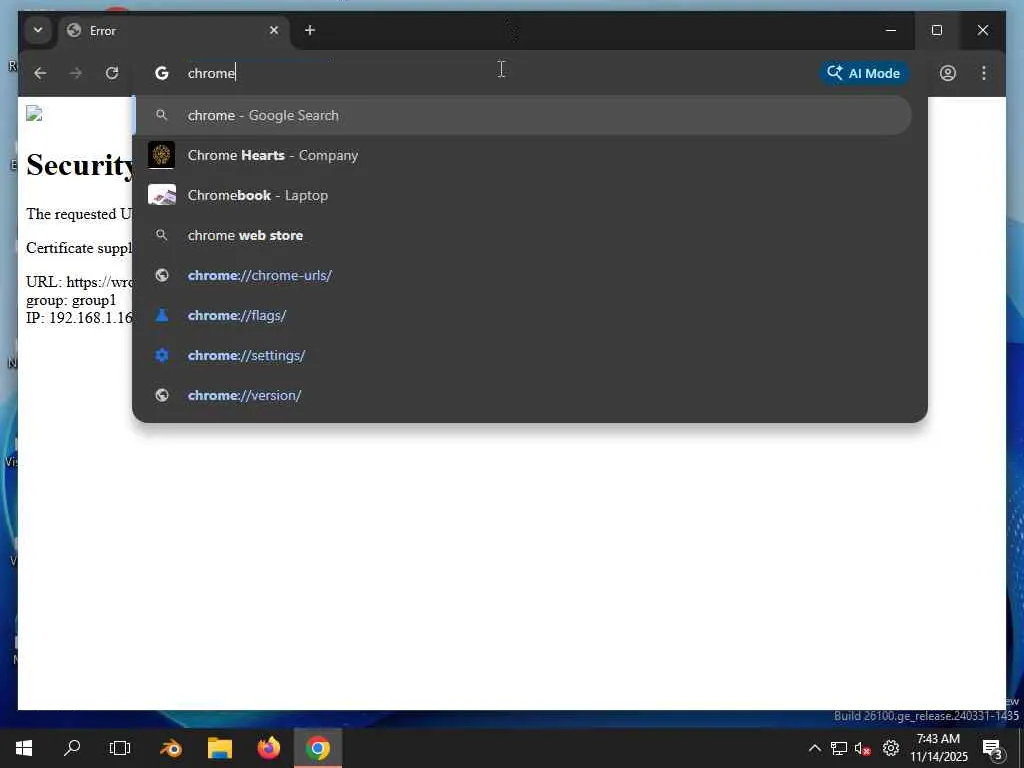Viewport: 1024px width, 768px height.
Task: Click the globe icon beside chrome://version/
Action: tap(162, 395)
